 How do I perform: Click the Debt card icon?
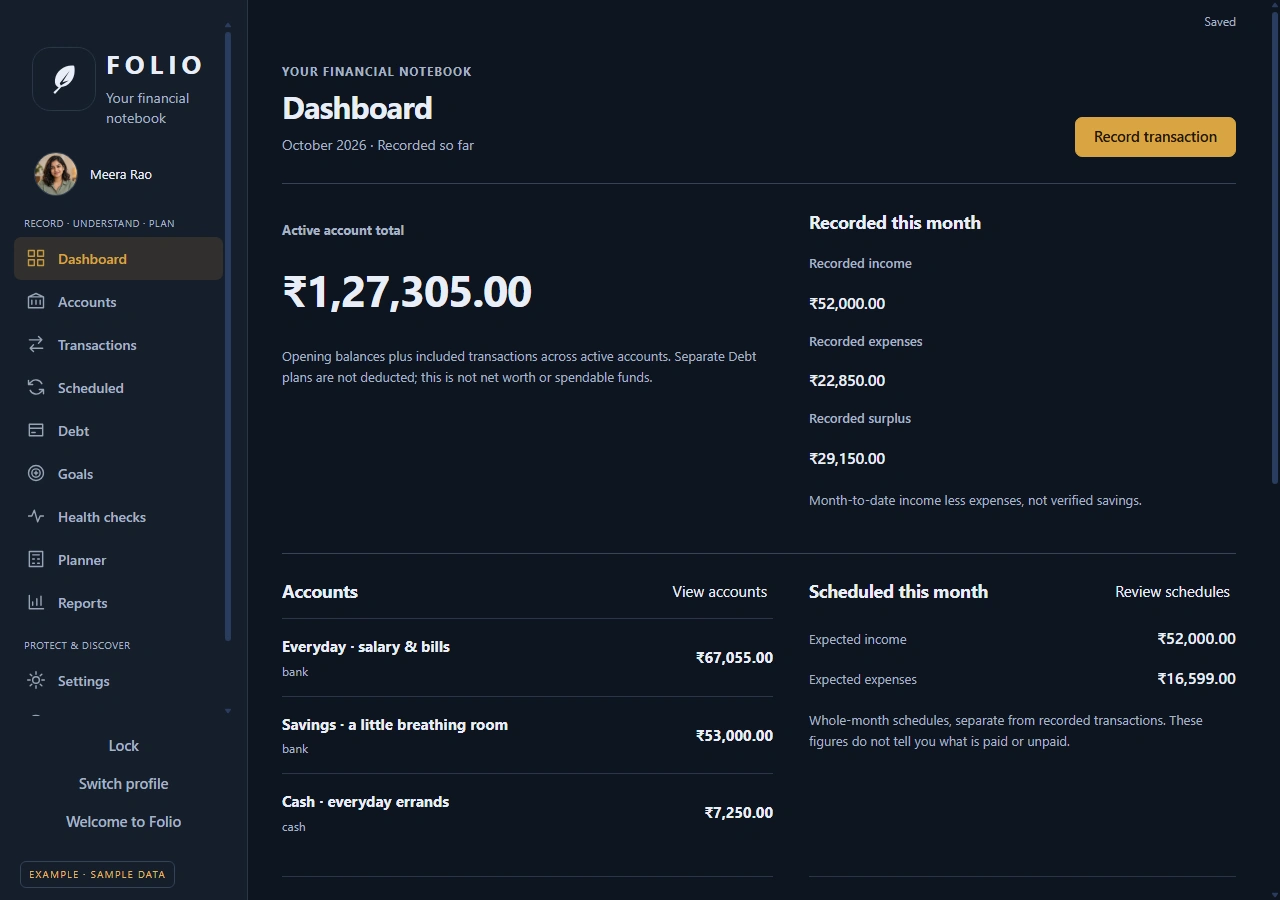click(x=36, y=431)
